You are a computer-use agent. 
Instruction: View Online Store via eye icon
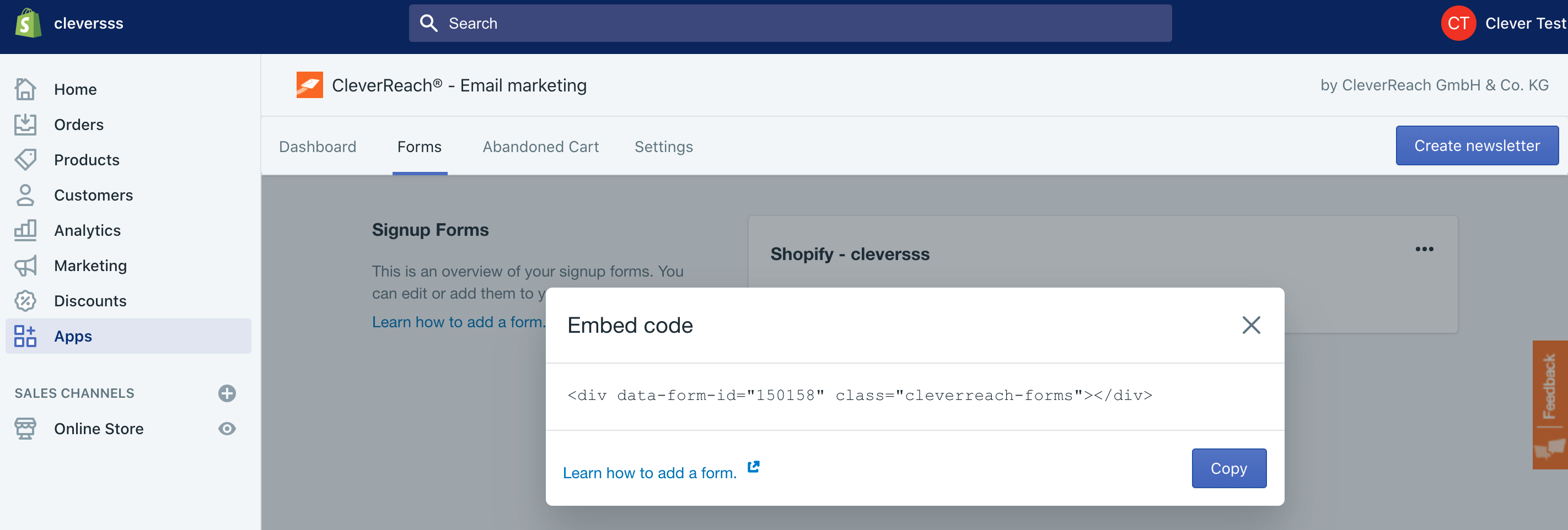(x=227, y=429)
